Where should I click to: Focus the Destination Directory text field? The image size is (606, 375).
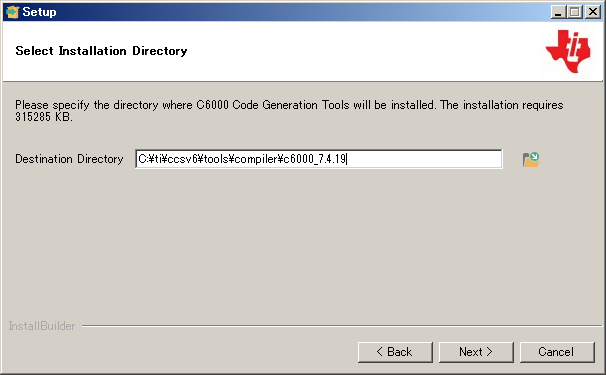[x=319, y=159]
